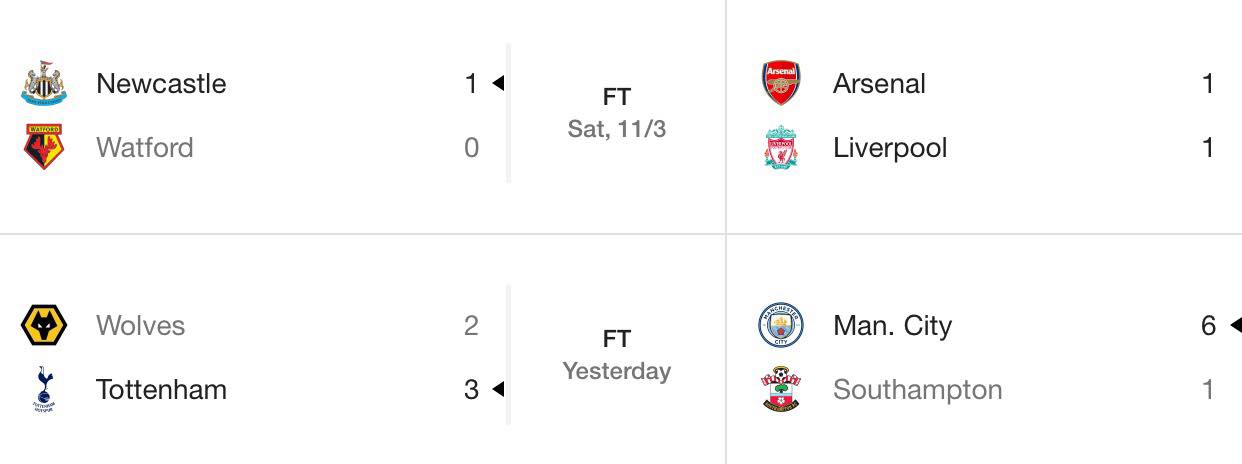Click Man. City's score of 6
The image size is (1242, 464).
pos(1208,325)
